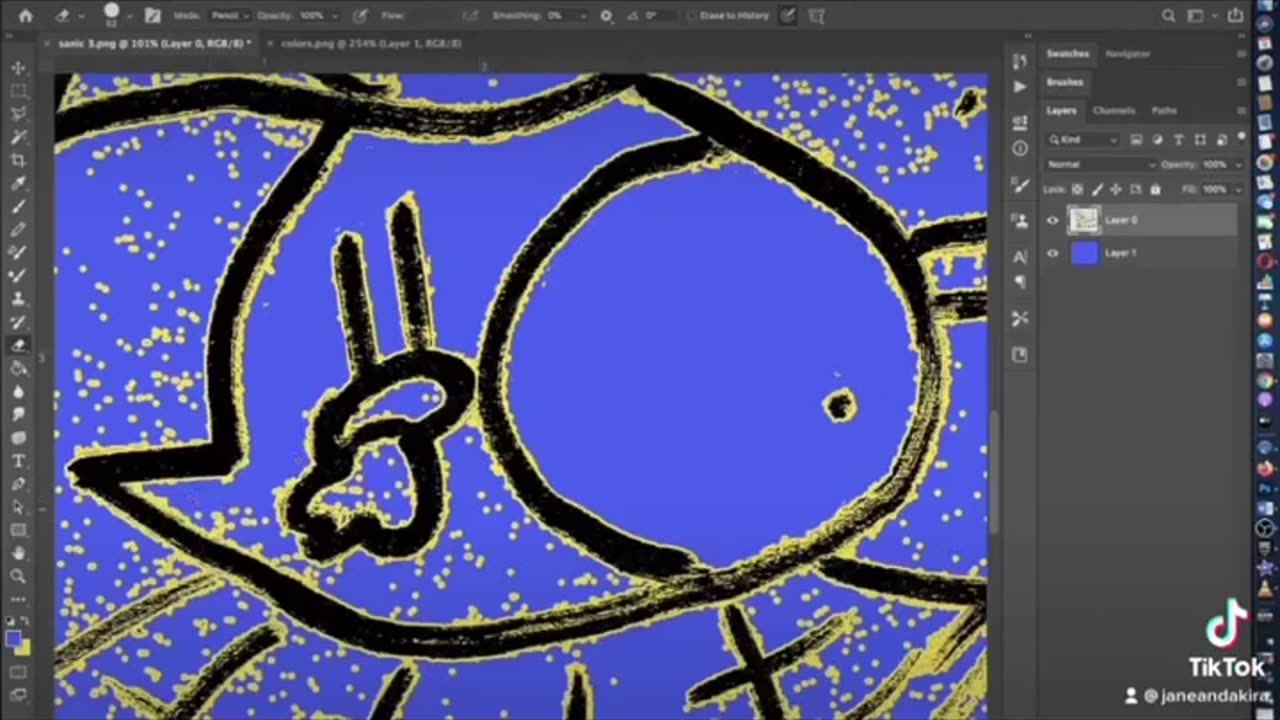Viewport: 1280px width, 720px height.
Task: Select the Eyedropper tool
Action: click(18, 184)
